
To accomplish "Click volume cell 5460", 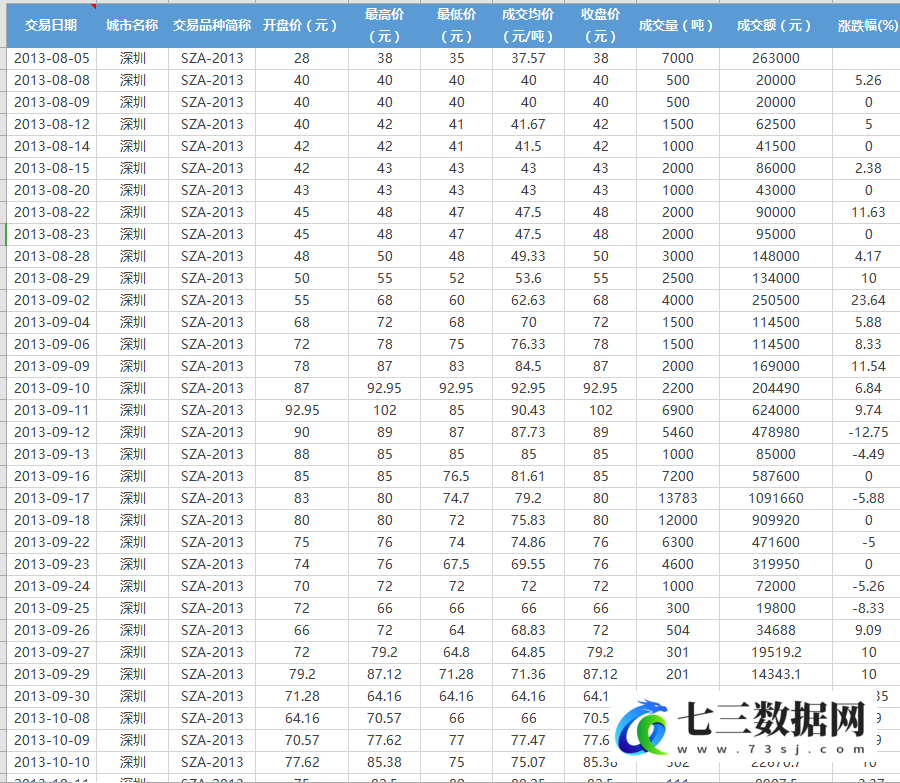I will 678,432.
